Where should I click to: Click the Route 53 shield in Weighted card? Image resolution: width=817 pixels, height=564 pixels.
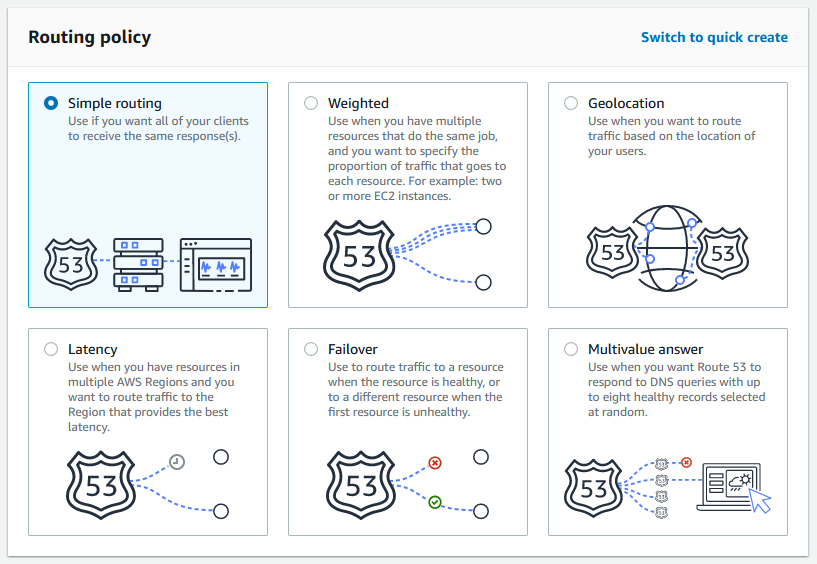point(359,255)
